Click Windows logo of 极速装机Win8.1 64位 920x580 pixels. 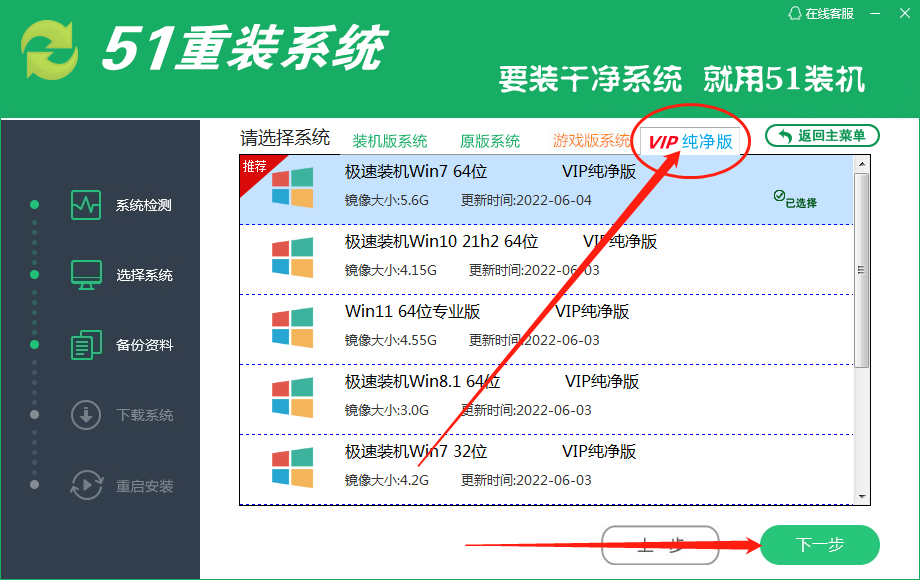click(292, 397)
